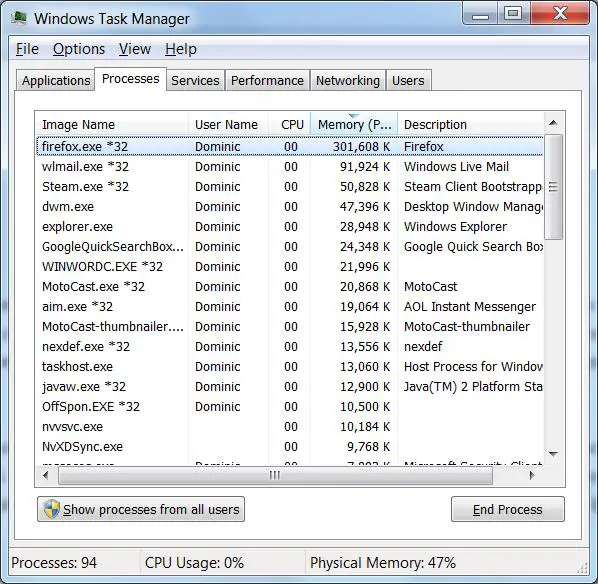Click the horizontal scrollbar thumb

click(x=275, y=476)
